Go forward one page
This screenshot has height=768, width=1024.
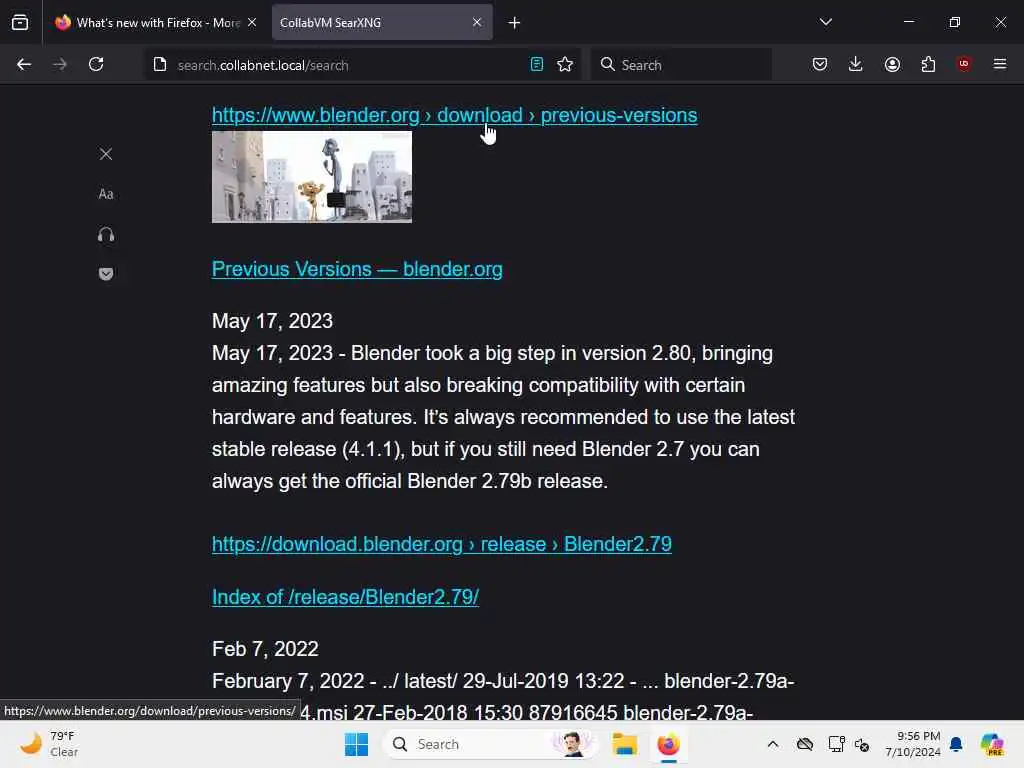(60, 64)
